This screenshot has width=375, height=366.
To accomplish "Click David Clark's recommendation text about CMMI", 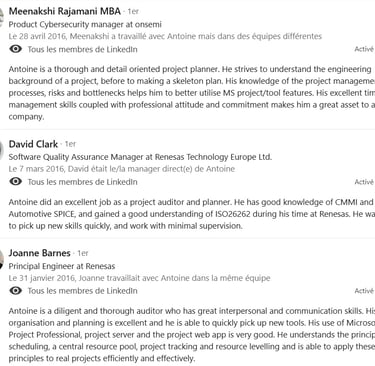I will (192, 214).
